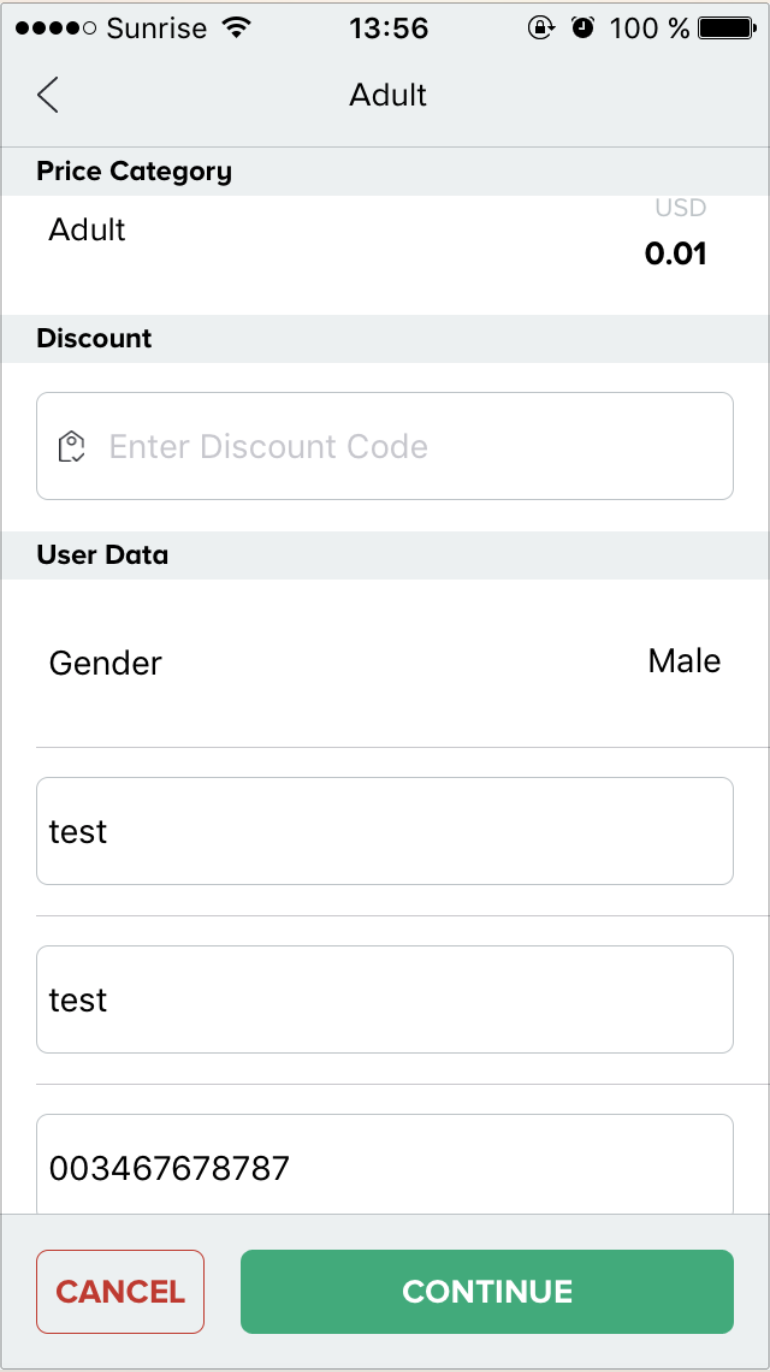Open the Gender selection showing Male
Viewport: 770px width, 1372px height.
(x=684, y=661)
